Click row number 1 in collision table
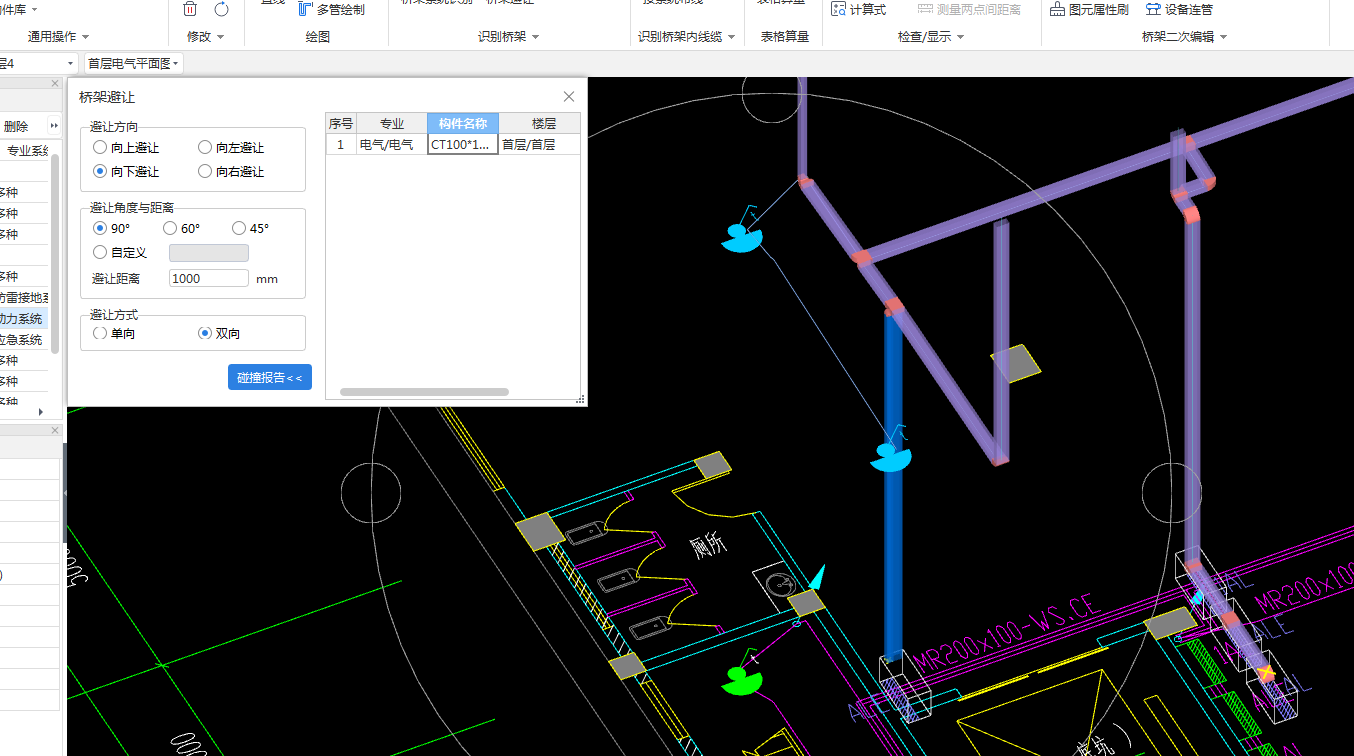The image size is (1354, 756). click(341, 144)
